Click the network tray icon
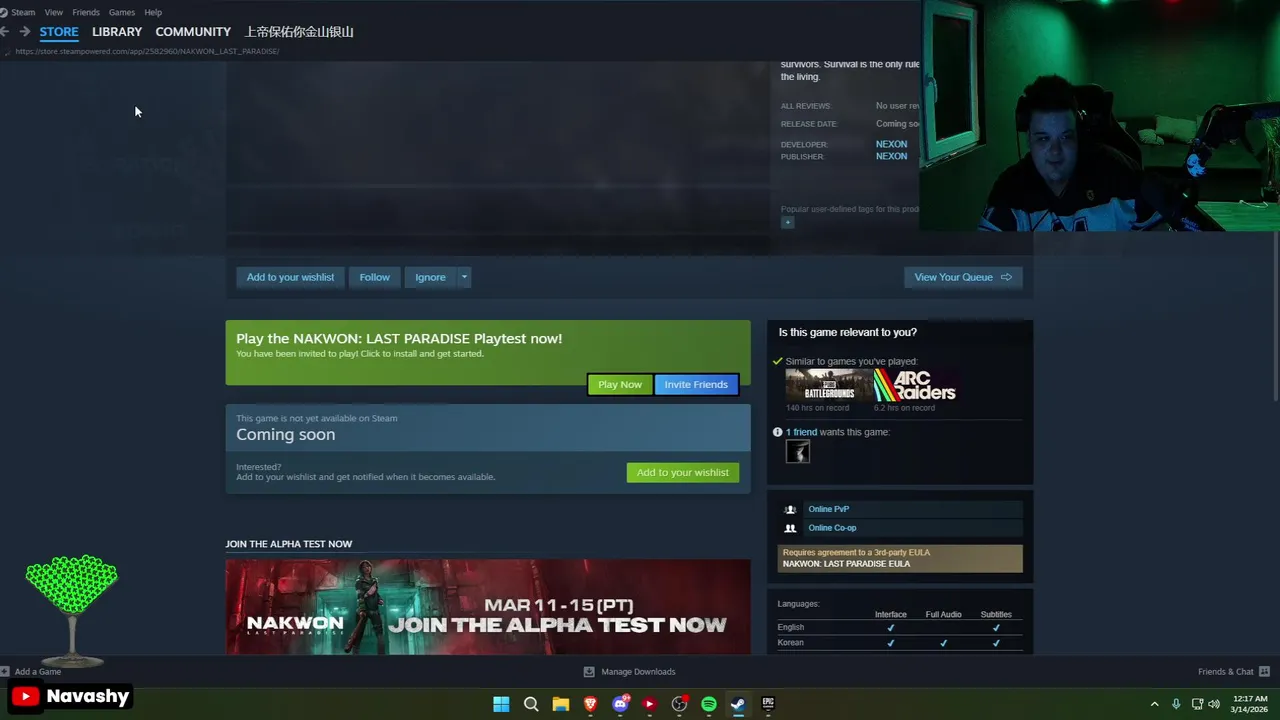The width and height of the screenshot is (1280, 720). (x=1197, y=704)
